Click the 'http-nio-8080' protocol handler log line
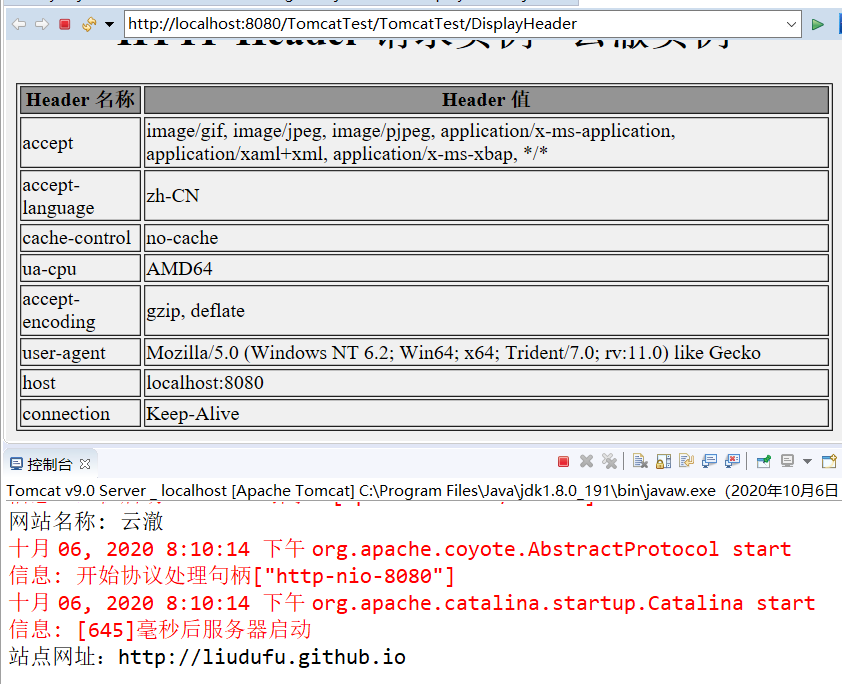Image resolution: width=842 pixels, height=684 pixels. click(232, 576)
